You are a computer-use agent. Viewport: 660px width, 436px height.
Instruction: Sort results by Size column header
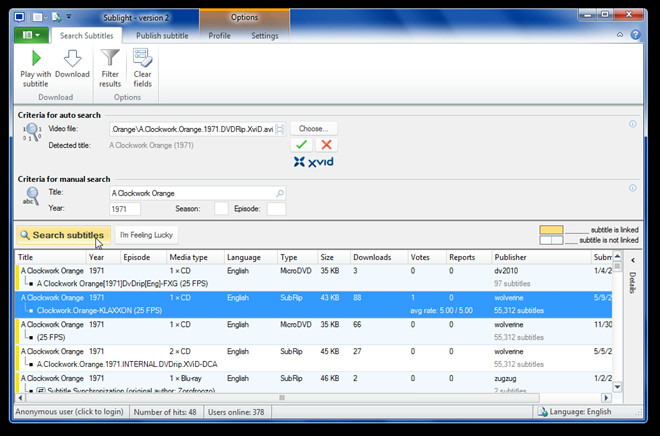334,257
